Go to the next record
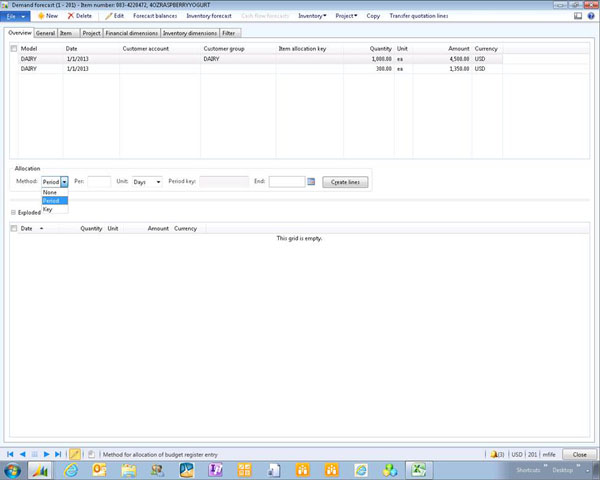 coord(46,454)
